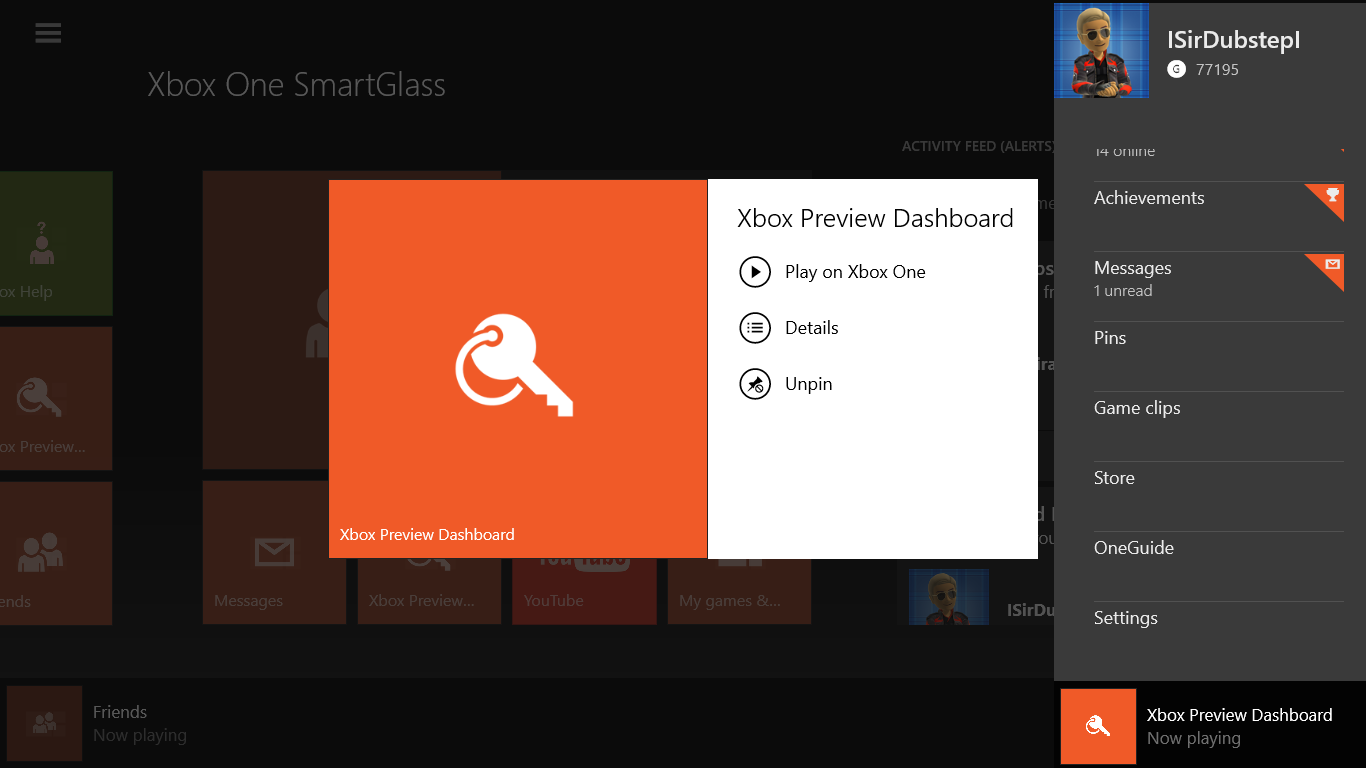
Task: Open Messages with 1 unread
Action: click(1219, 286)
